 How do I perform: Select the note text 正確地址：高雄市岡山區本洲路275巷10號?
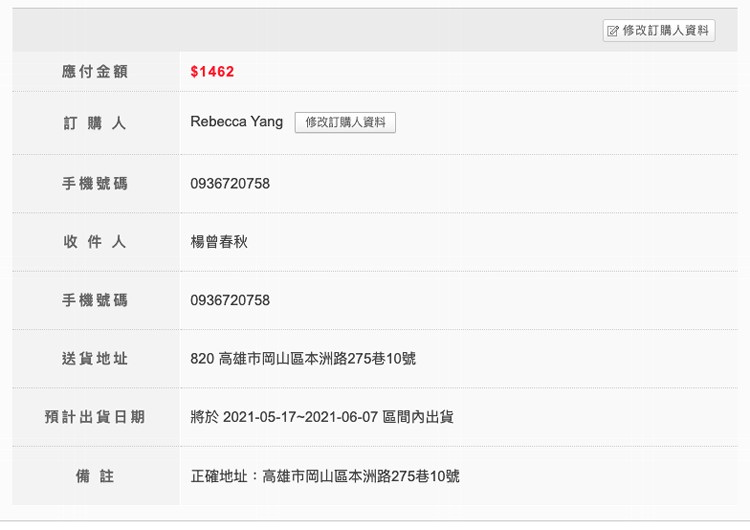pos(325,476)
